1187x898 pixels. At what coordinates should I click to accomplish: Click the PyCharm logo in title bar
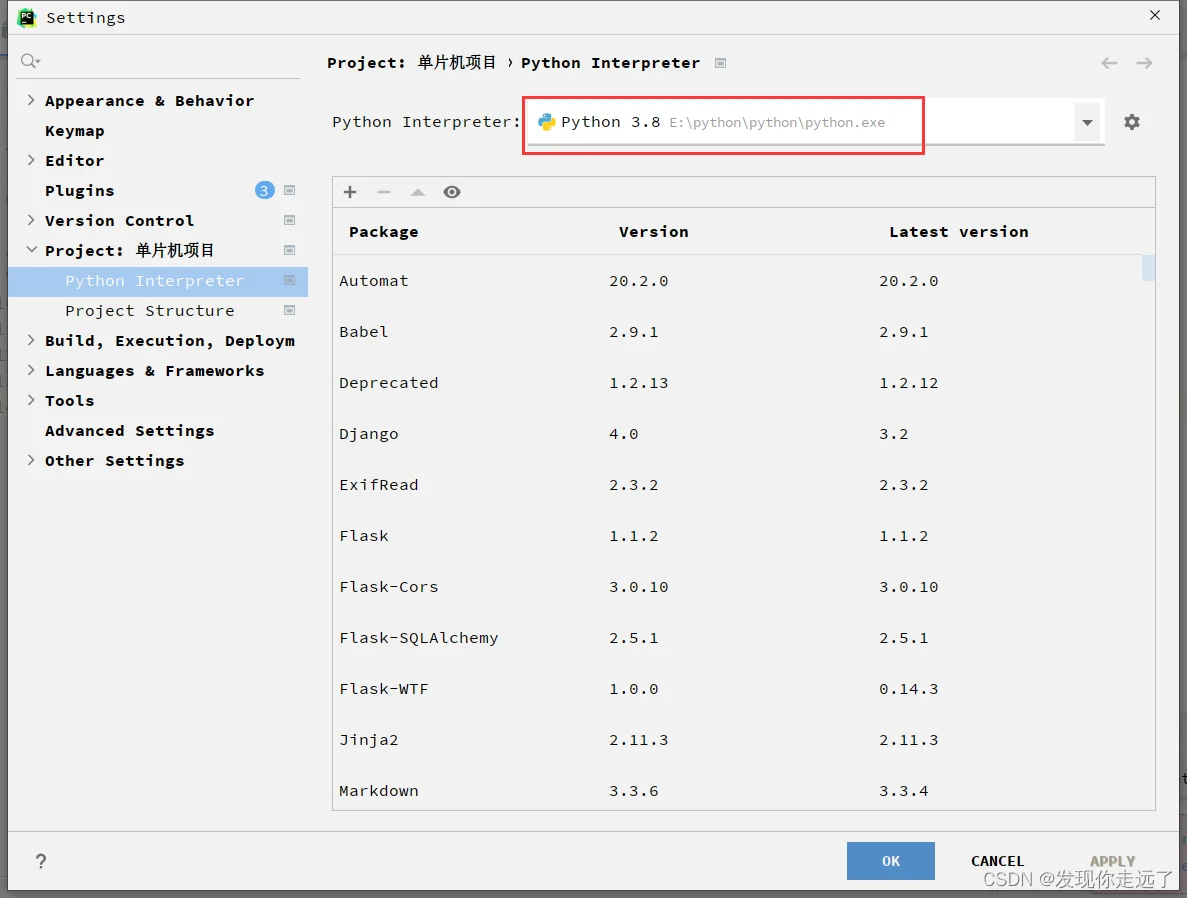[x=26, y=17]
